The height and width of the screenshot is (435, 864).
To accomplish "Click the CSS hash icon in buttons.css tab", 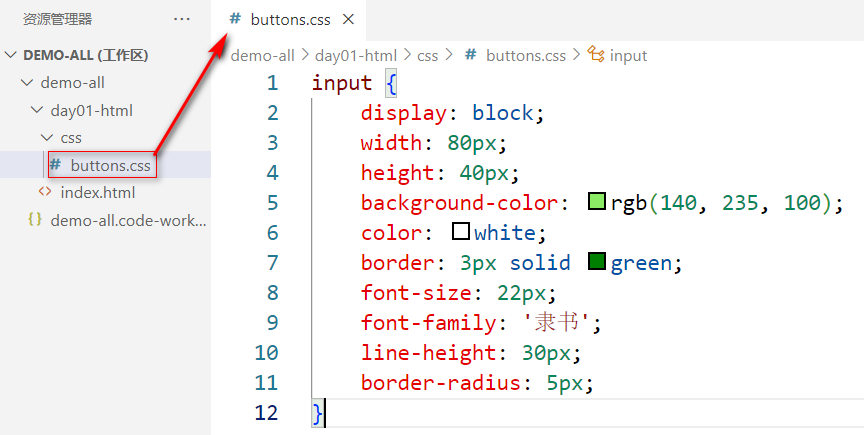I will point(235,19).
